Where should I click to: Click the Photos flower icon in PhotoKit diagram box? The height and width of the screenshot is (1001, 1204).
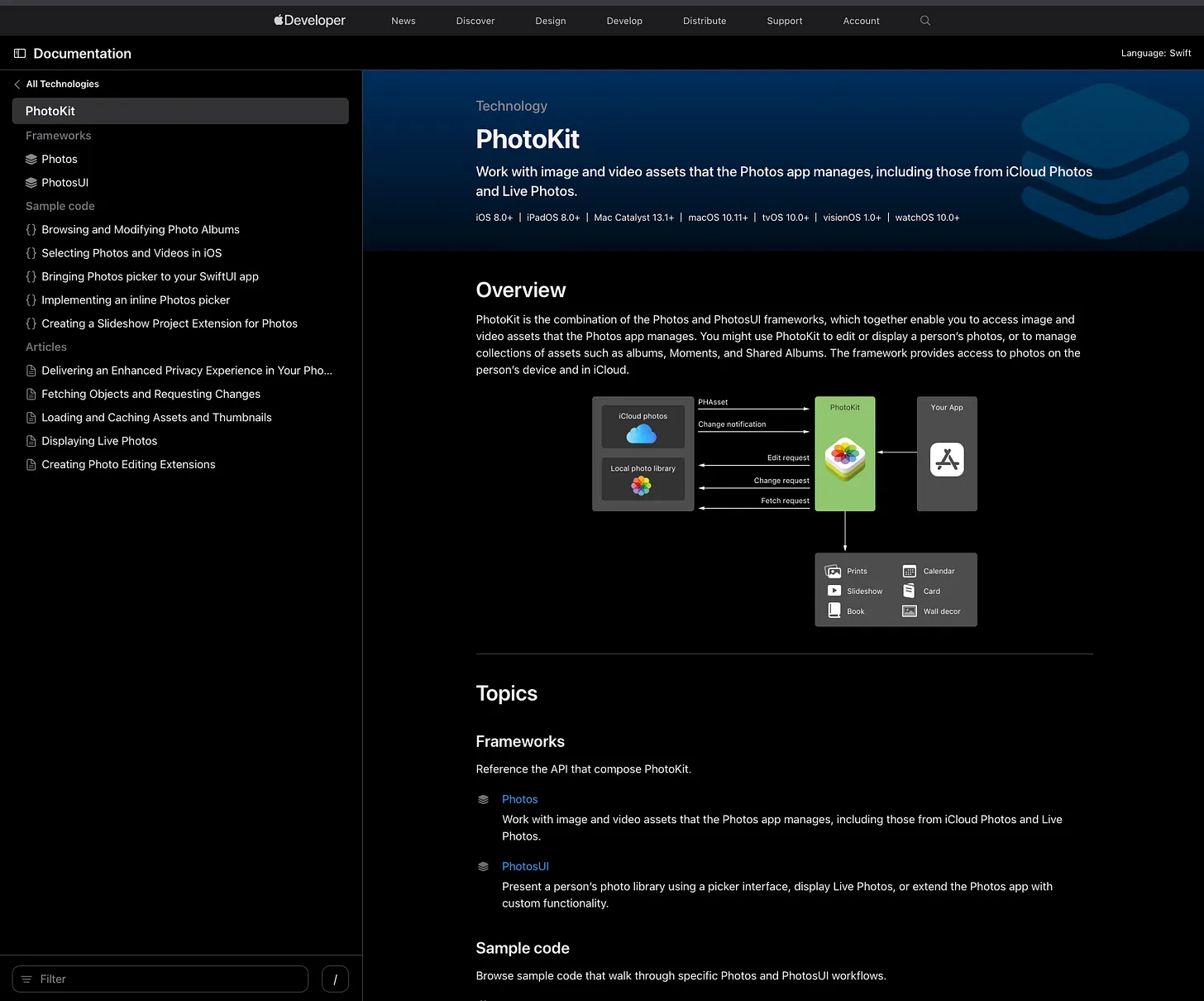coord(845,459)
